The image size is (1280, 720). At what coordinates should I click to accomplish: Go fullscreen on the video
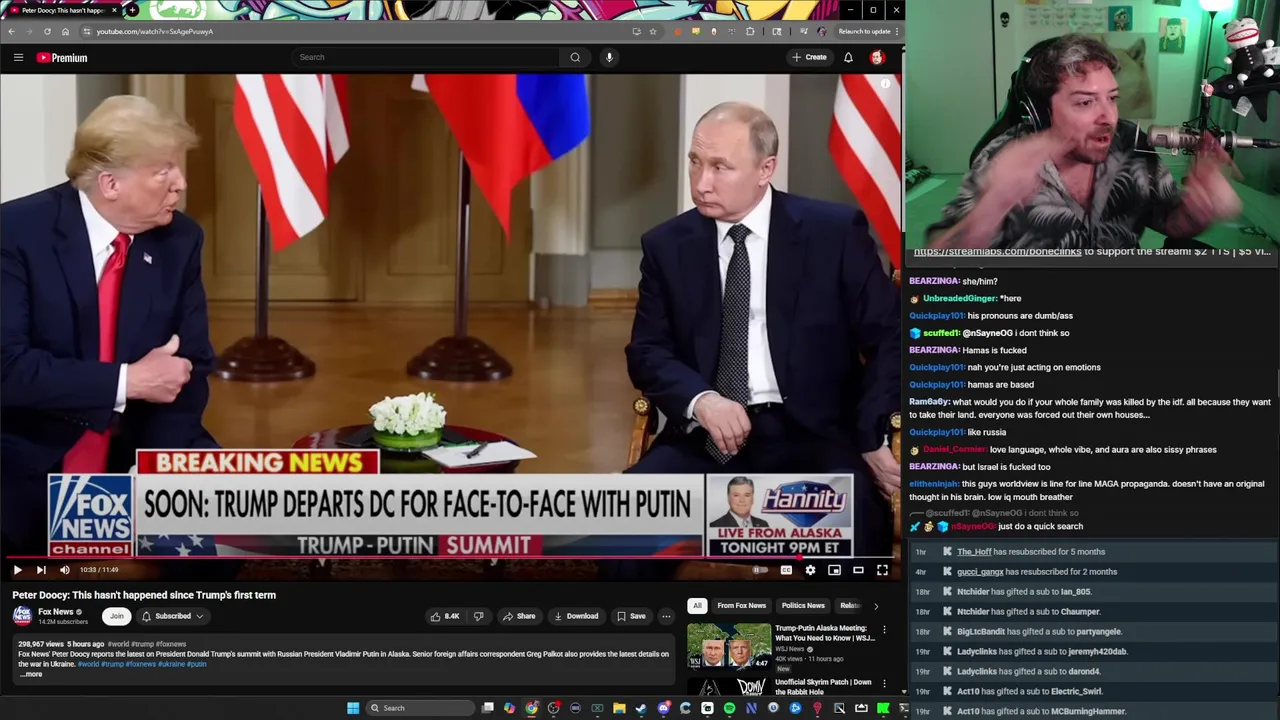tap(882, 570)
